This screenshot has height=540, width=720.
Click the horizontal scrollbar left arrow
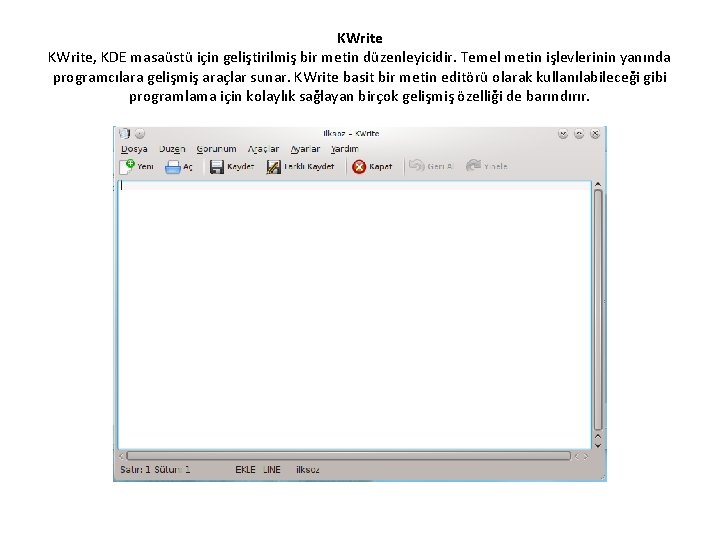pyautogui.click(x=122, y=456)
